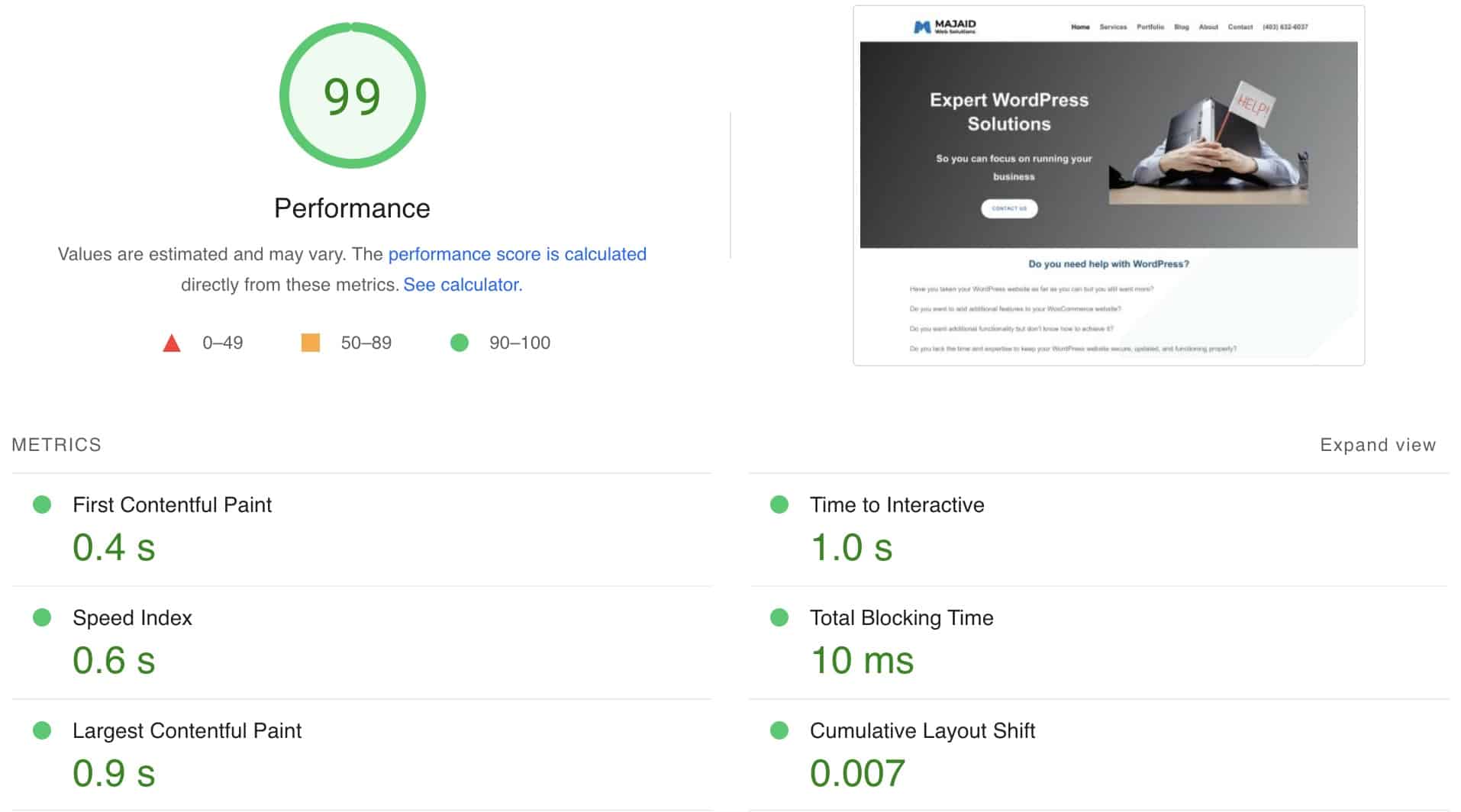Select the Speed Index label

point(132,617)
